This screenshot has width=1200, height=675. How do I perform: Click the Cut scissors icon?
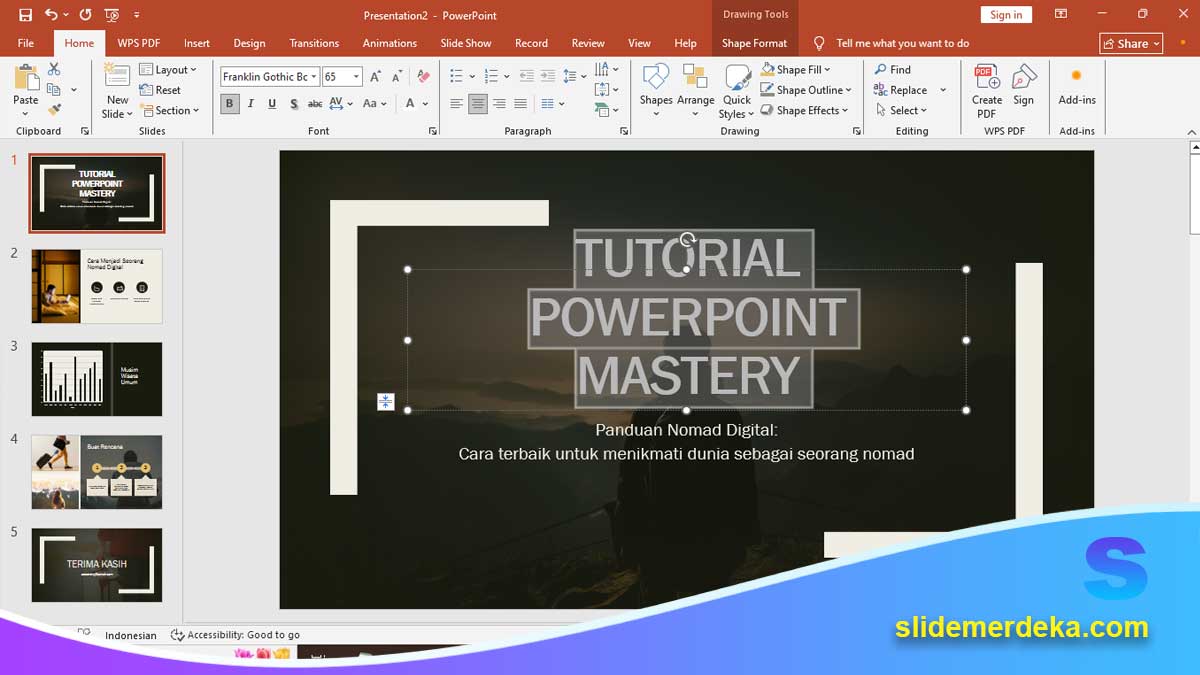pyautogui.click(x=54, y=69)
